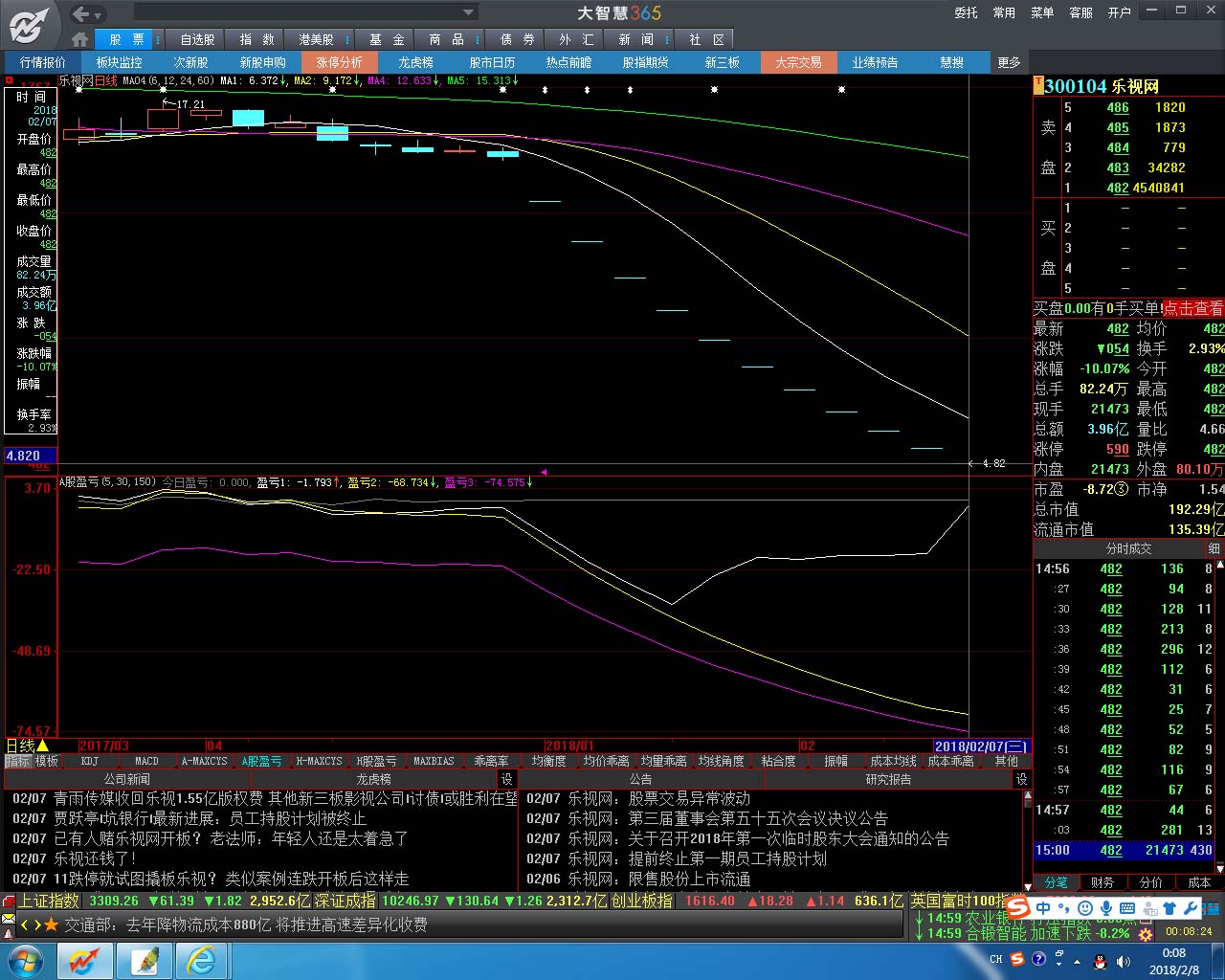Click 委托 in the title bar
Viewport: 1225px width, 980px height.
coord(966,12)
